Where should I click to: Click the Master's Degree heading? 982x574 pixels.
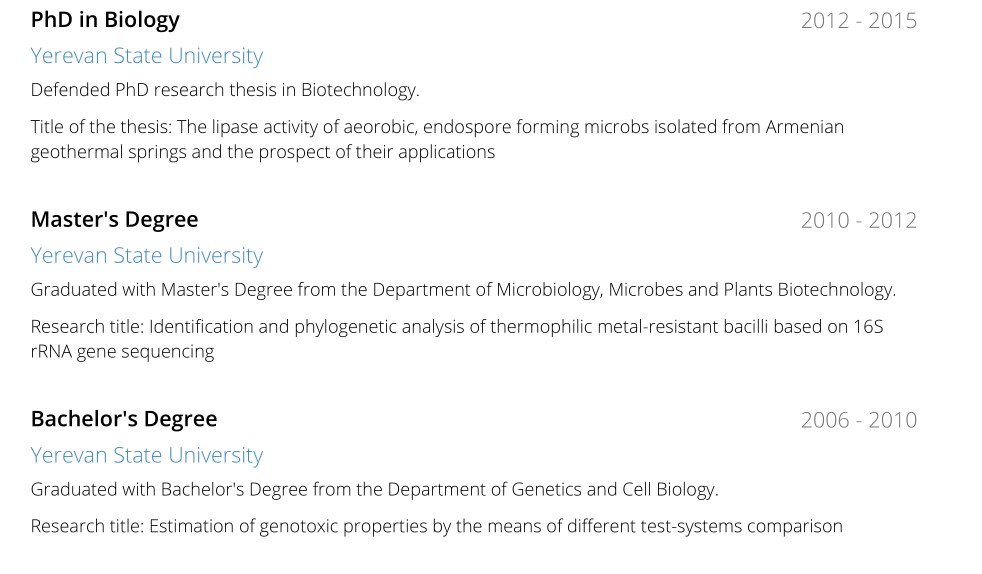point(115,220)
